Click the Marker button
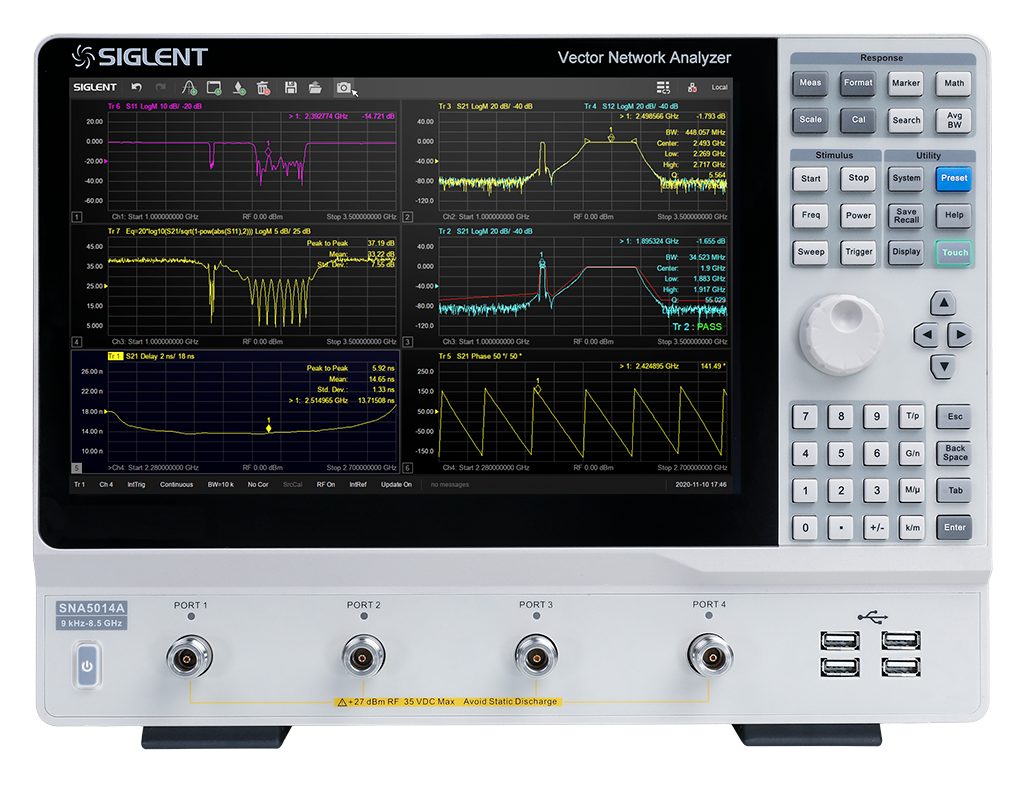The image size is (1024, 798). coord(906,83)
